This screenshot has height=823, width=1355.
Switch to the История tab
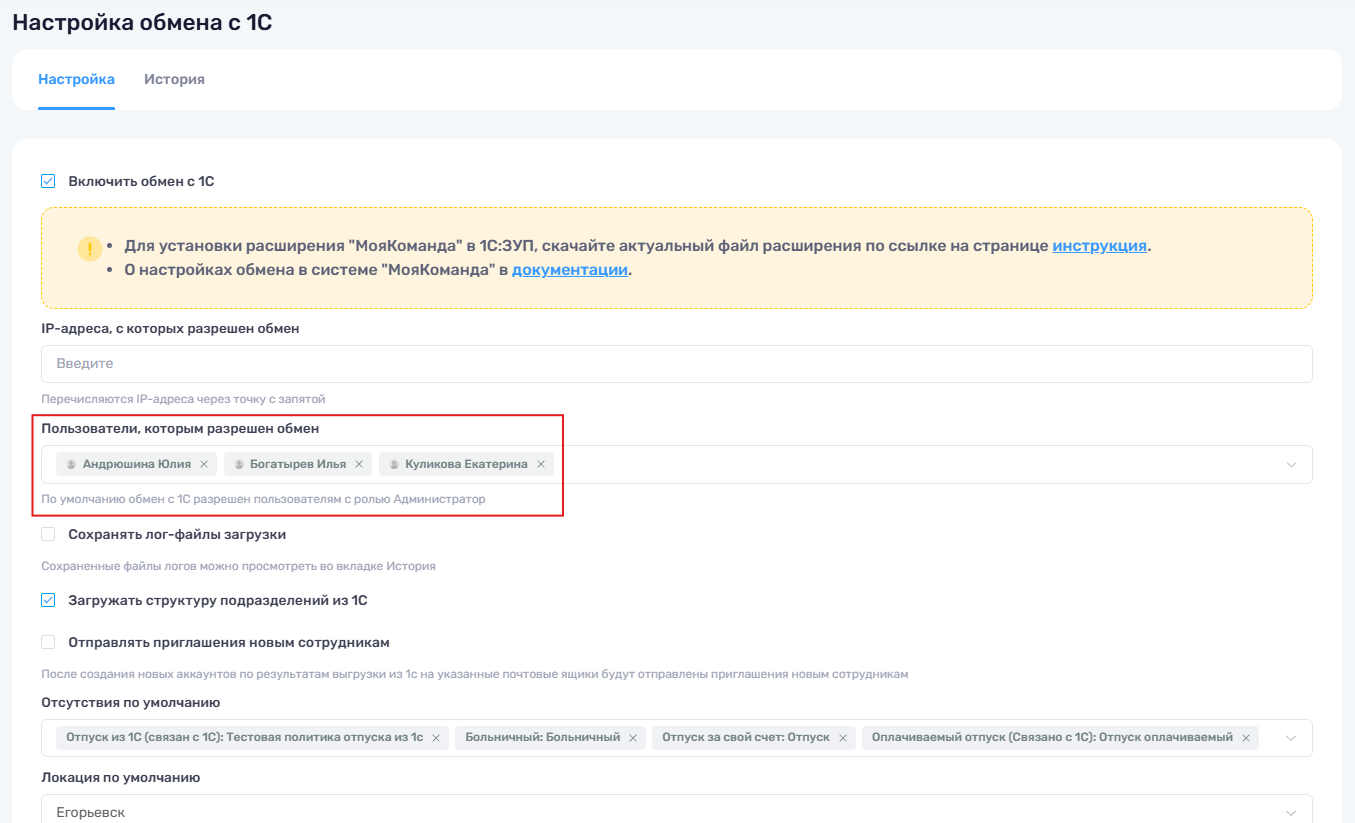[174, 79]
